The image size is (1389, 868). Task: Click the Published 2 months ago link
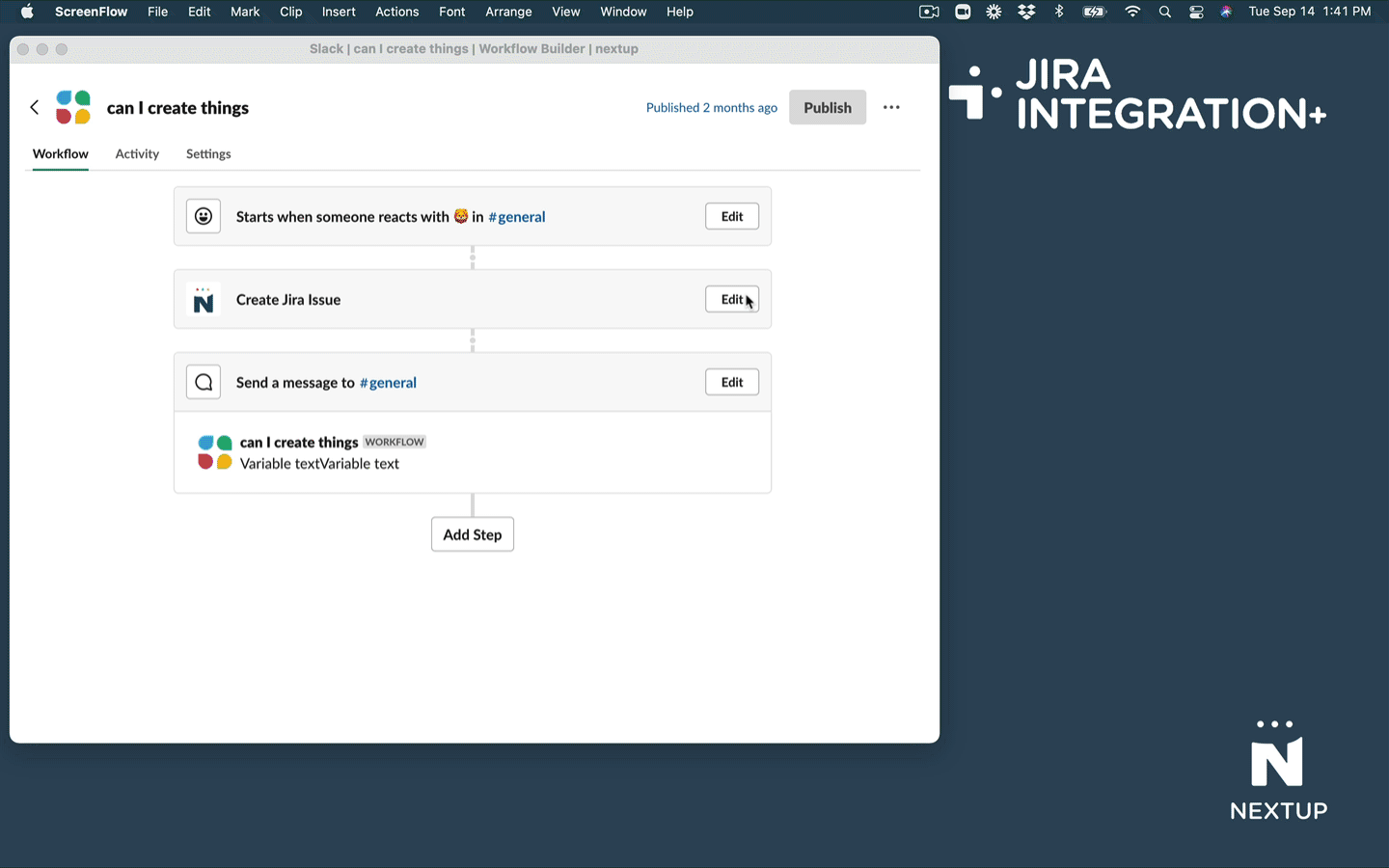(x=712, y=107)
